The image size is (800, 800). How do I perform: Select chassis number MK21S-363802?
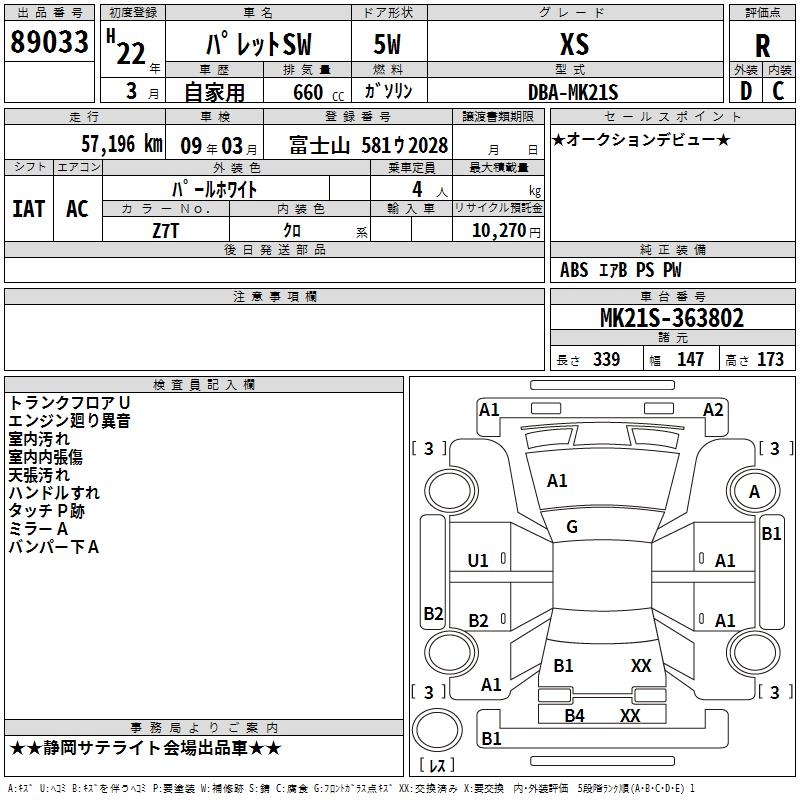672,318
